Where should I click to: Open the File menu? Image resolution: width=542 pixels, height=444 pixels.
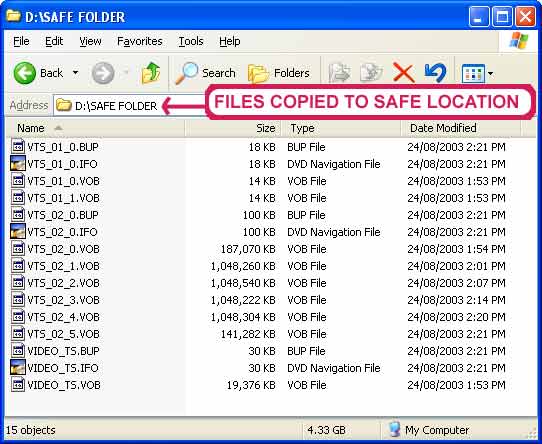click(21, 41)
